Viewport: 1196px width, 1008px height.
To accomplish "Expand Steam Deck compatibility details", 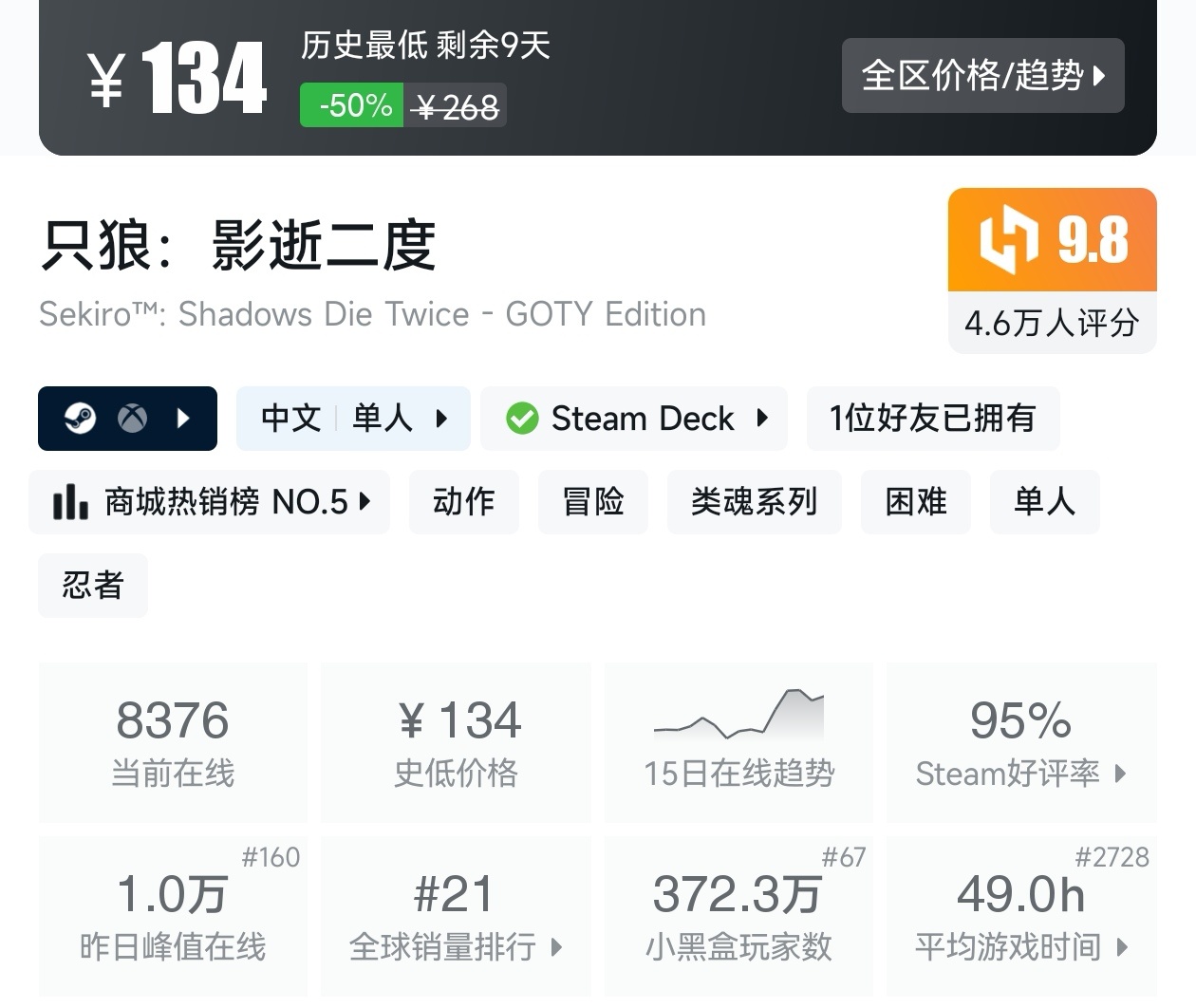I will pyautogui.click(x=634, y=419).
